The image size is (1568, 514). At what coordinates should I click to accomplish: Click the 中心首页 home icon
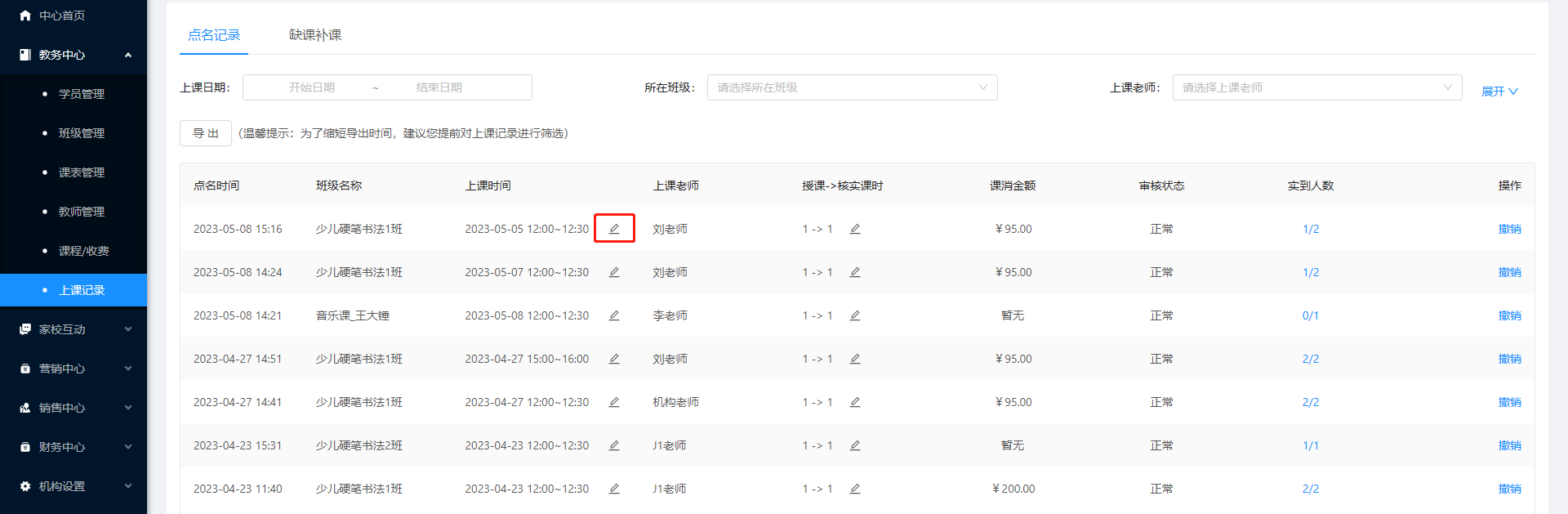coord(25,16)
